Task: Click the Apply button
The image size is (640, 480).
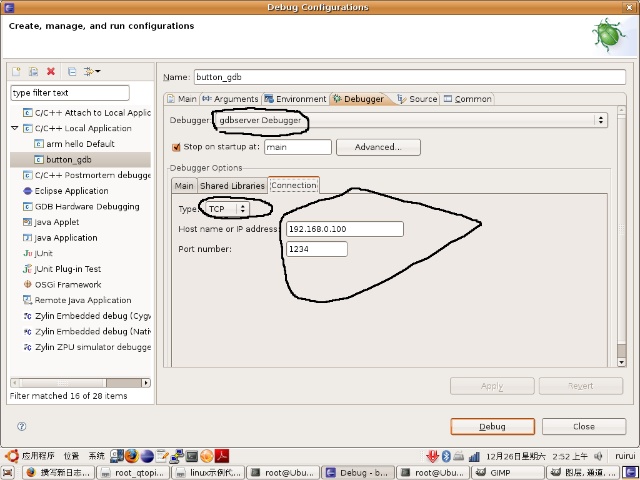Action: [492, 386]
